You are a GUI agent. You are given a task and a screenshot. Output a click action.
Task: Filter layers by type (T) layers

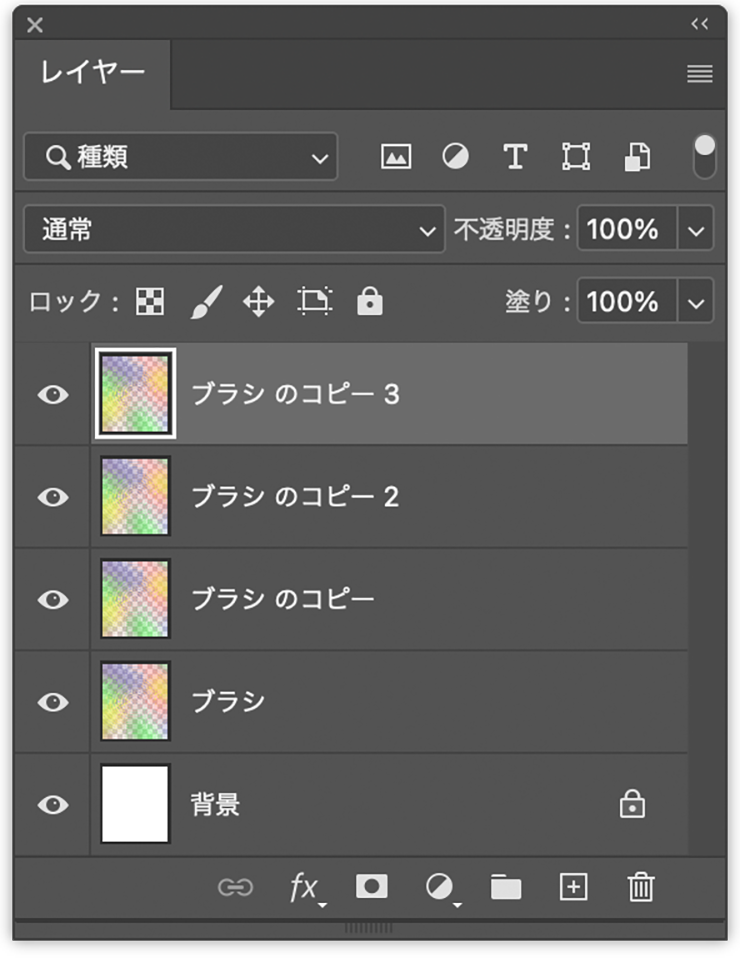pos(514,157)
